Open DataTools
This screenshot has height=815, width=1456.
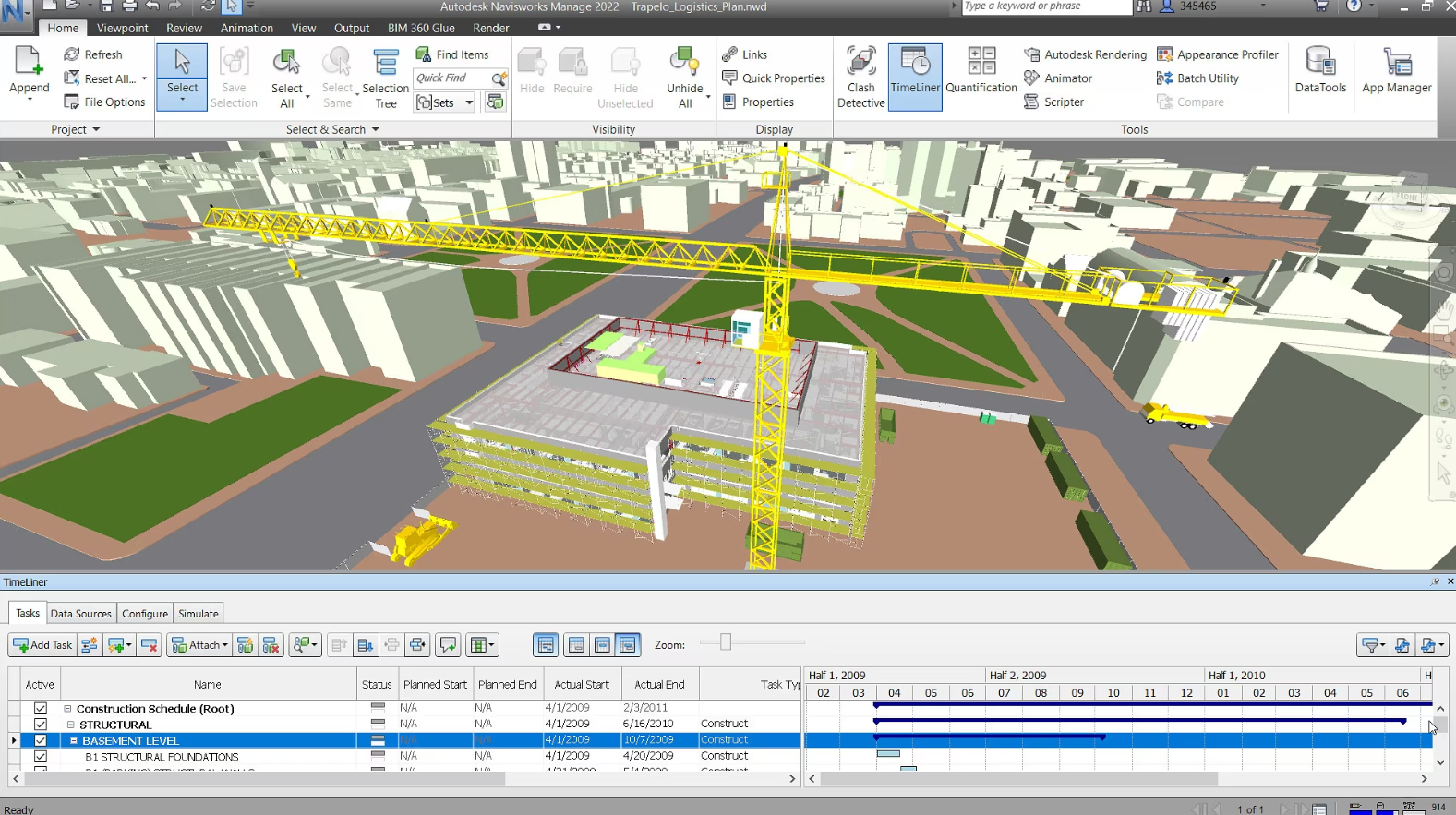pyautogui.click(x=1320, y=71)
